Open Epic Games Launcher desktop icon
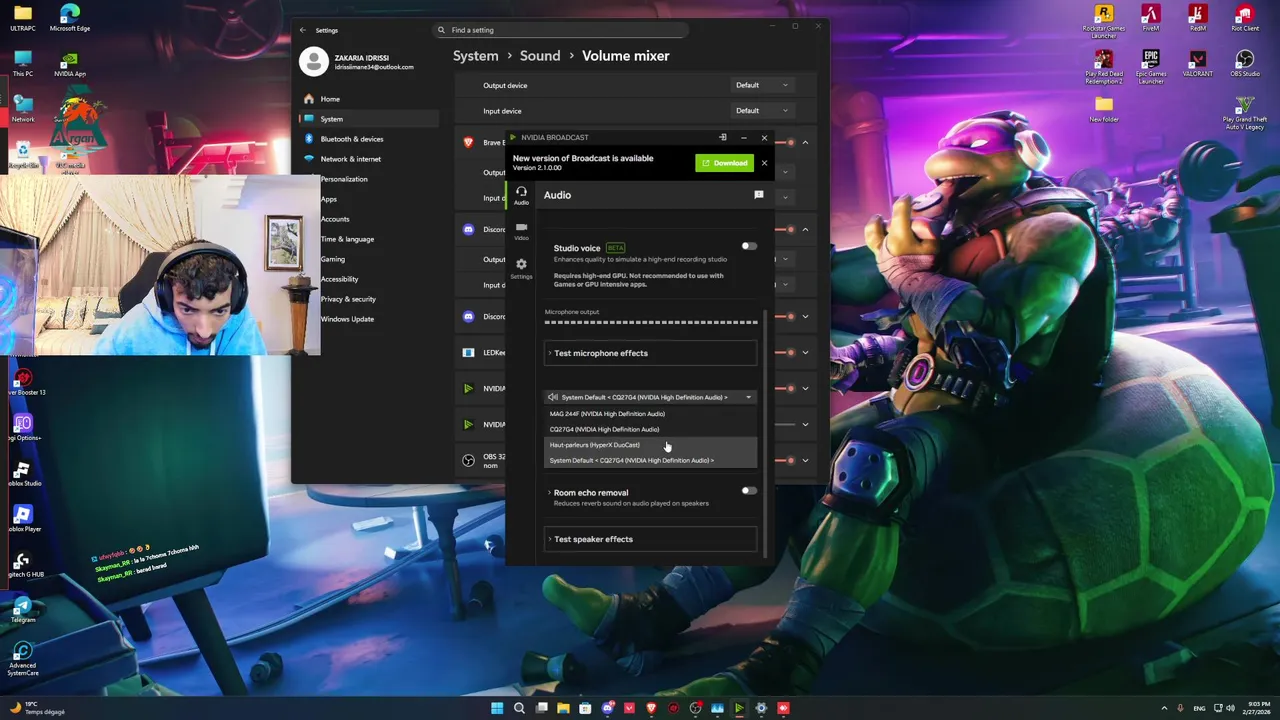This screenshot has height=720, width=1280. point(1151,66)
